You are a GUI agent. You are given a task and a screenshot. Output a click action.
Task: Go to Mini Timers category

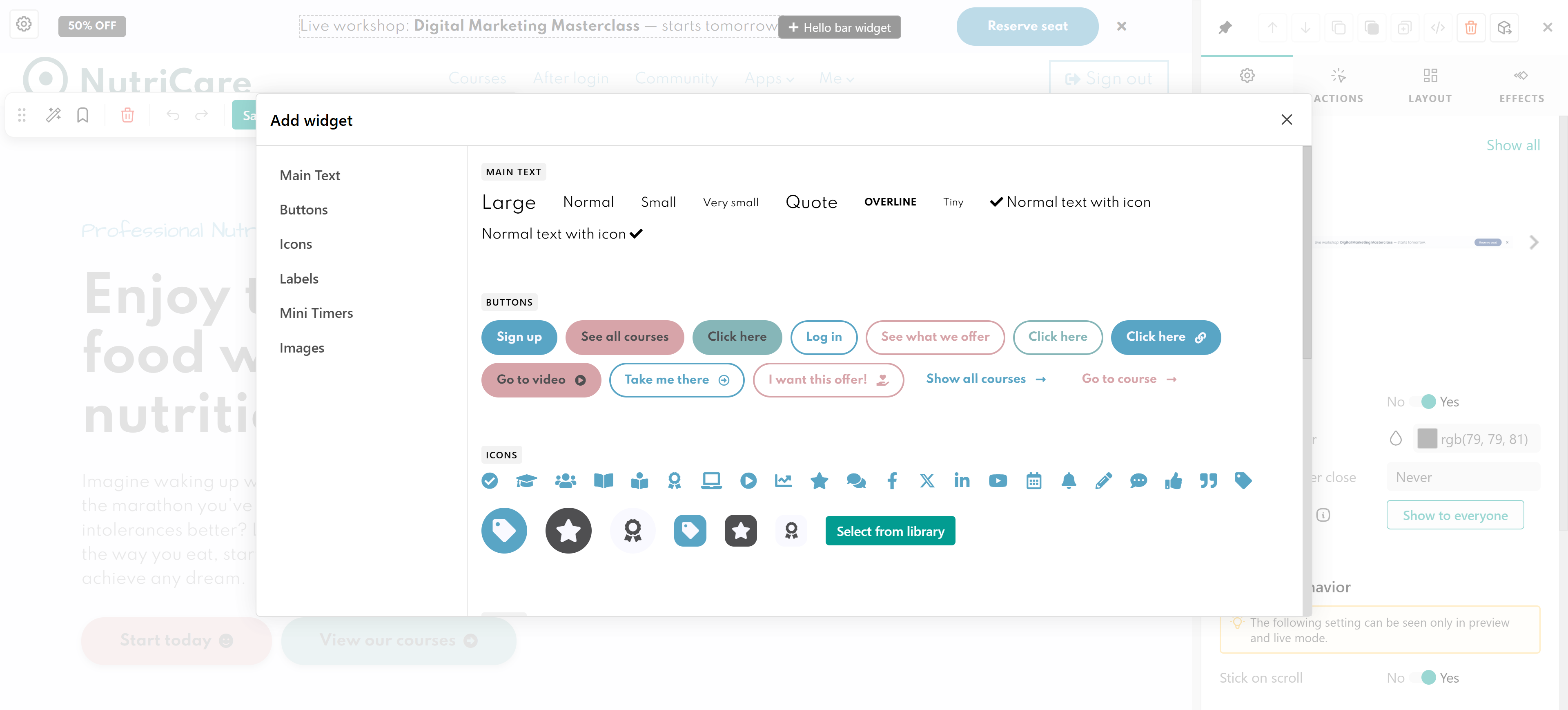pos(316,313)
